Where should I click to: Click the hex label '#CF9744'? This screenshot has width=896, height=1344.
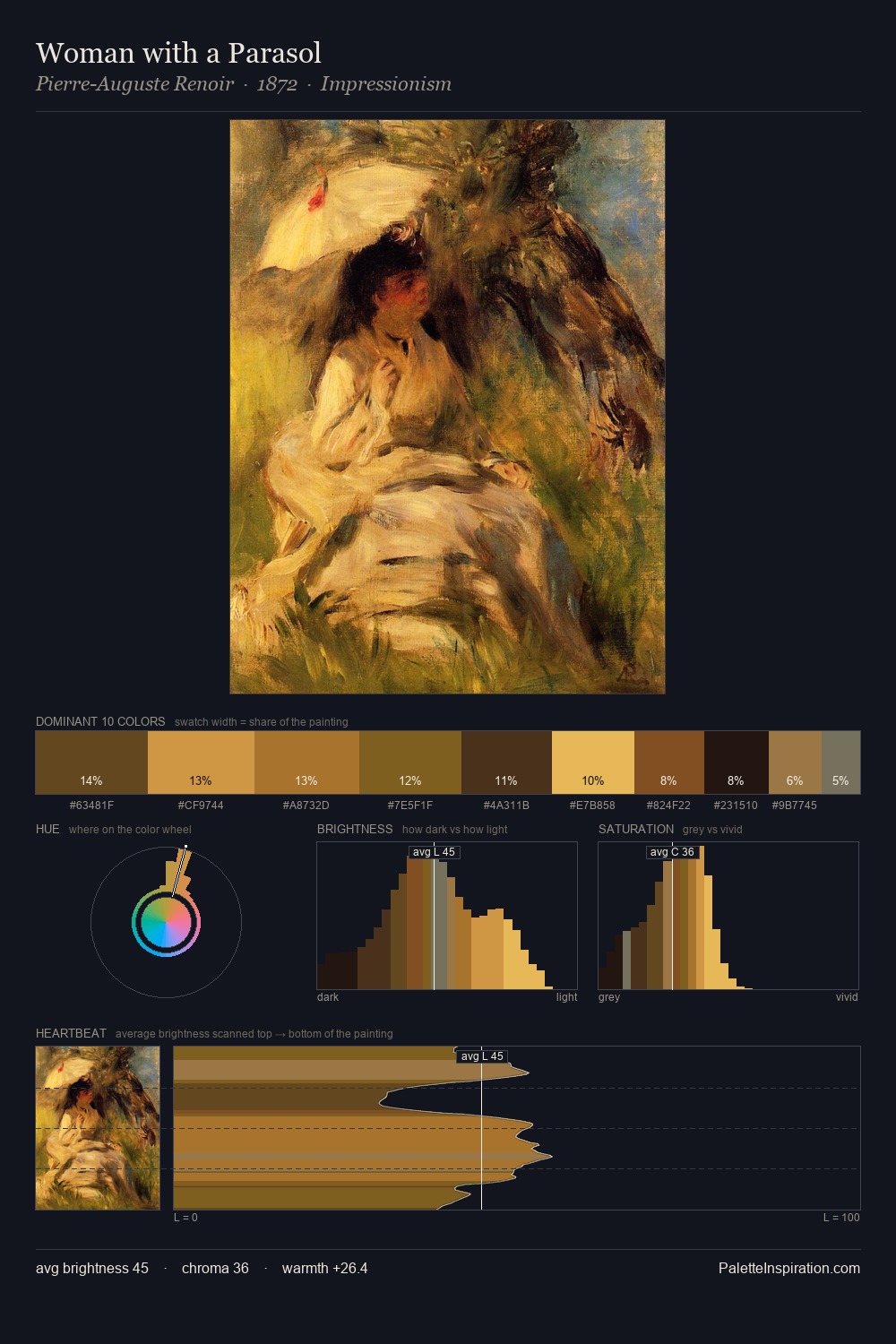[201, 806]
